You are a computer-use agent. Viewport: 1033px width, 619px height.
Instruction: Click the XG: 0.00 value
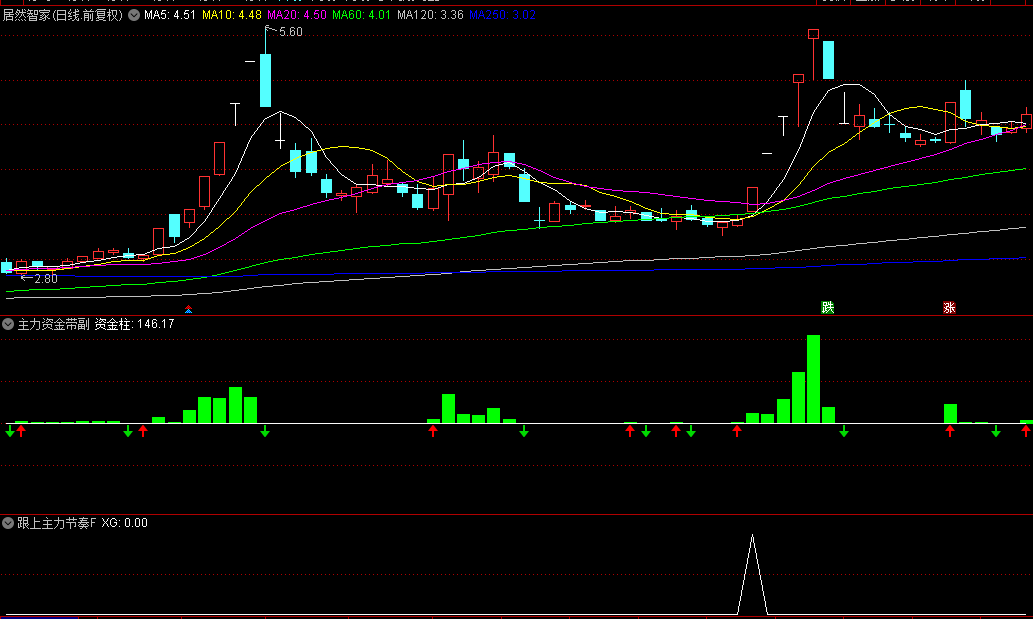[125, 523]
